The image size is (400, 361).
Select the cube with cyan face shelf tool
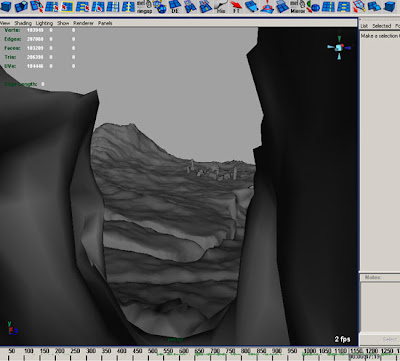tap(21, 6)
